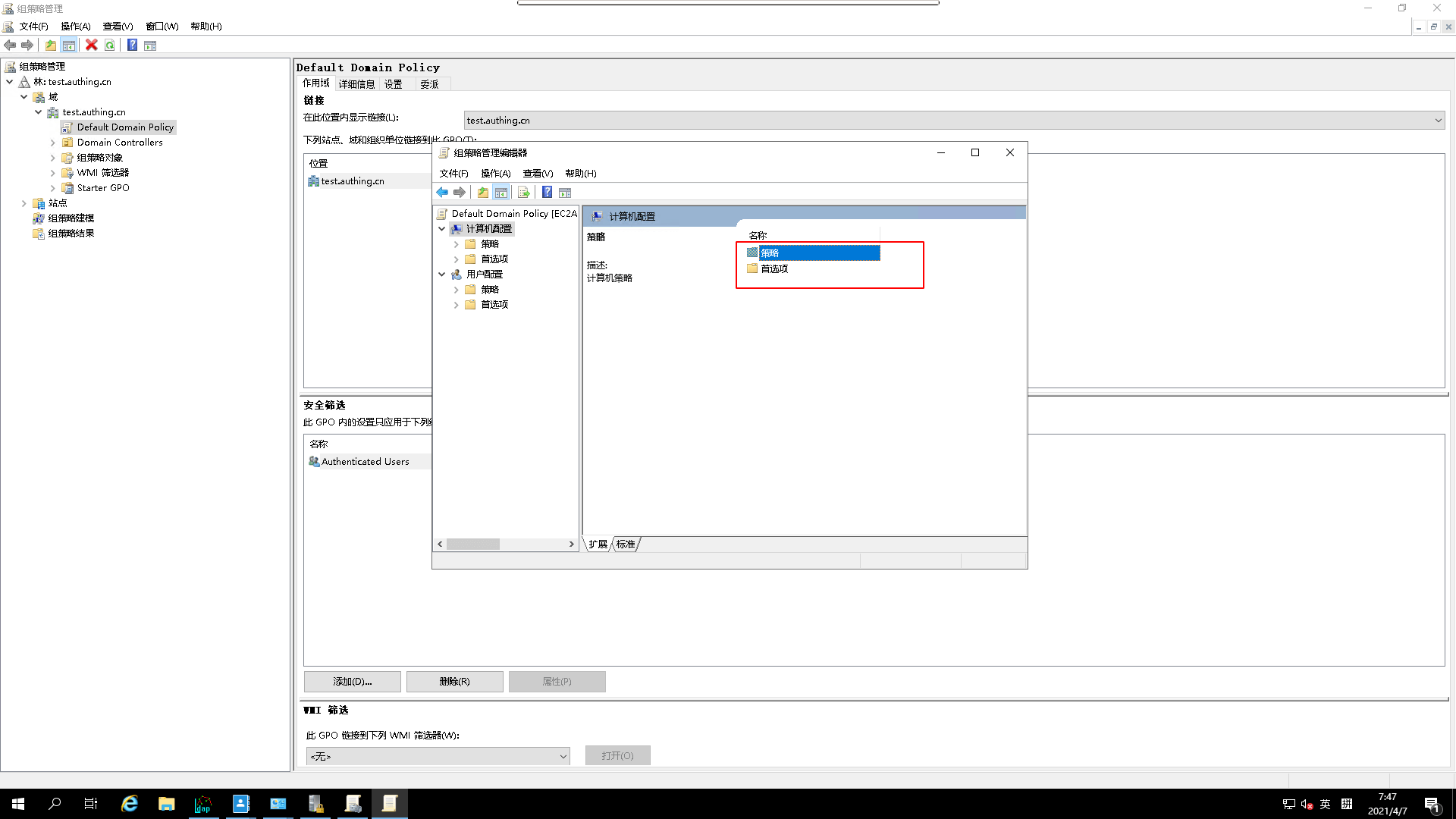Viewport: 1456px width, 819px height.
Task: Click the Help icon in editor toolbar
Action: click(x=547, y=193)
